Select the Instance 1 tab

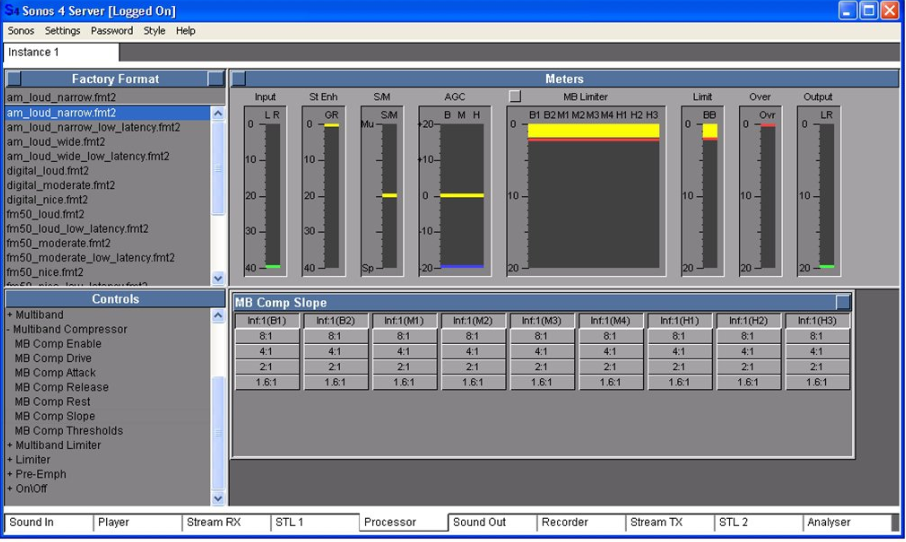61,52
